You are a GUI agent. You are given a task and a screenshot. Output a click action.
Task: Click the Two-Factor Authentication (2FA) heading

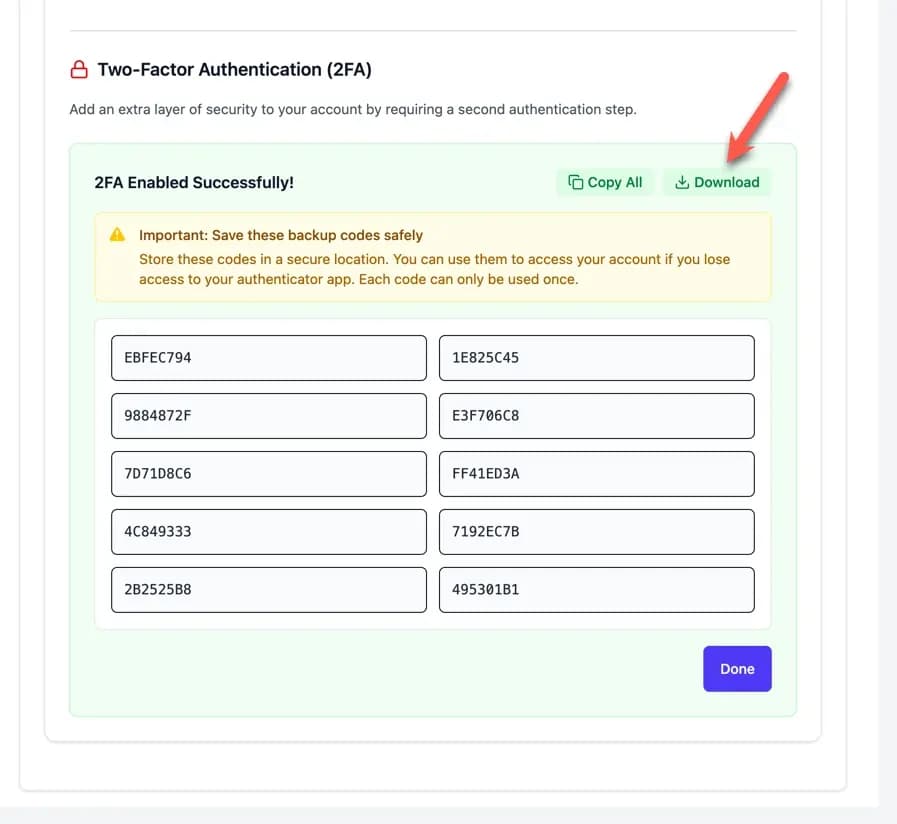(234, 70)
